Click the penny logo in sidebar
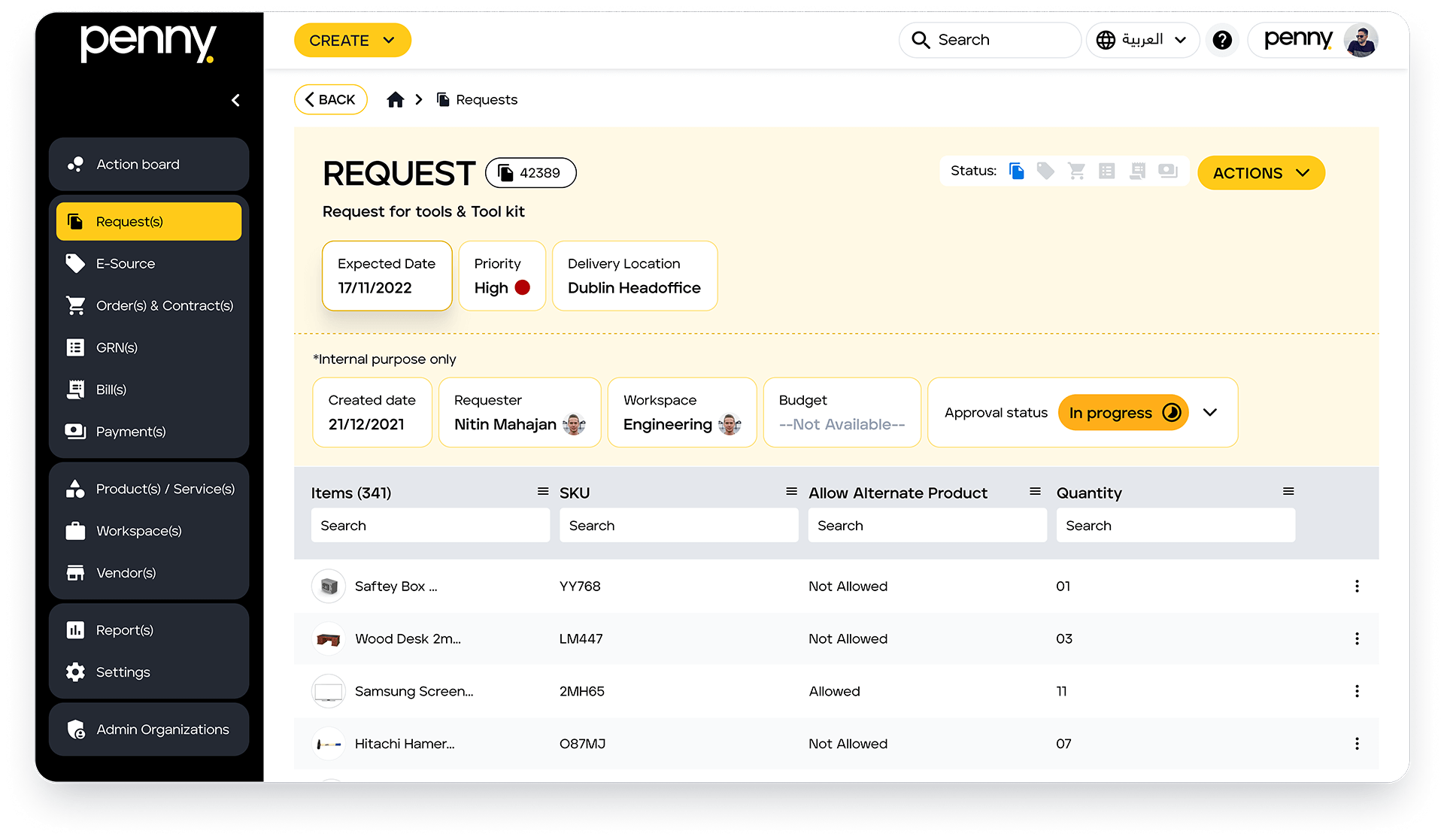The width and height of the screenshot is (1444, 840). tap(148, 42)
